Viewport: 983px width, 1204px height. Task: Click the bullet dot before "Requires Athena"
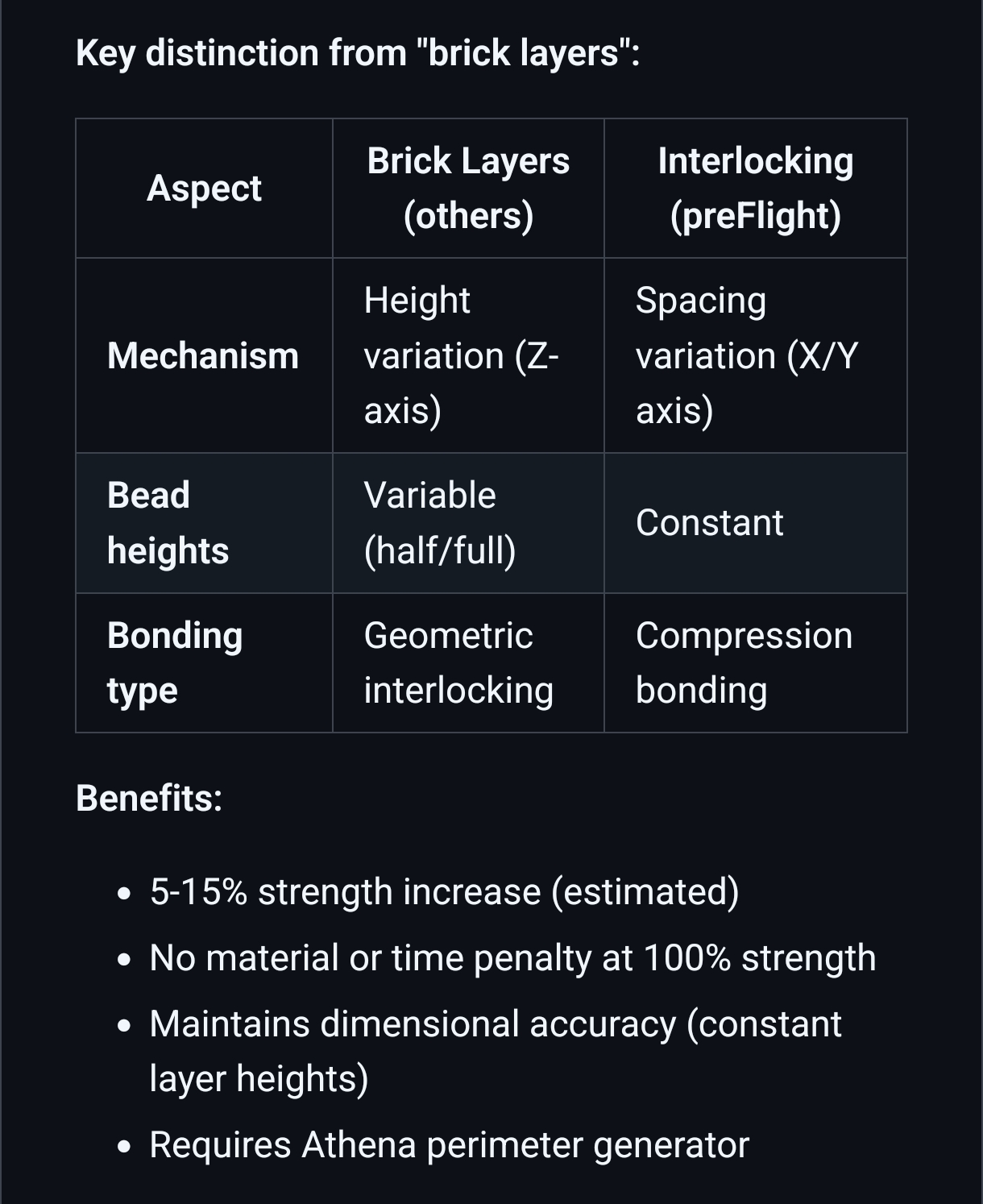pyautogui.click(x=123, y=1147)
